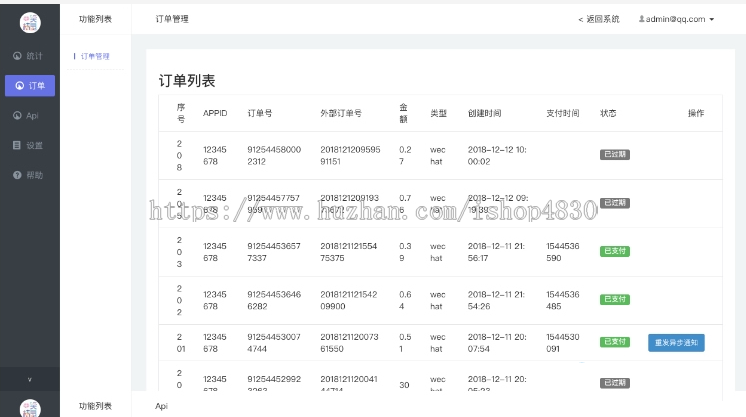Open the 设置 settings sidebar item

pyautogui.click(x=28, y=146)
